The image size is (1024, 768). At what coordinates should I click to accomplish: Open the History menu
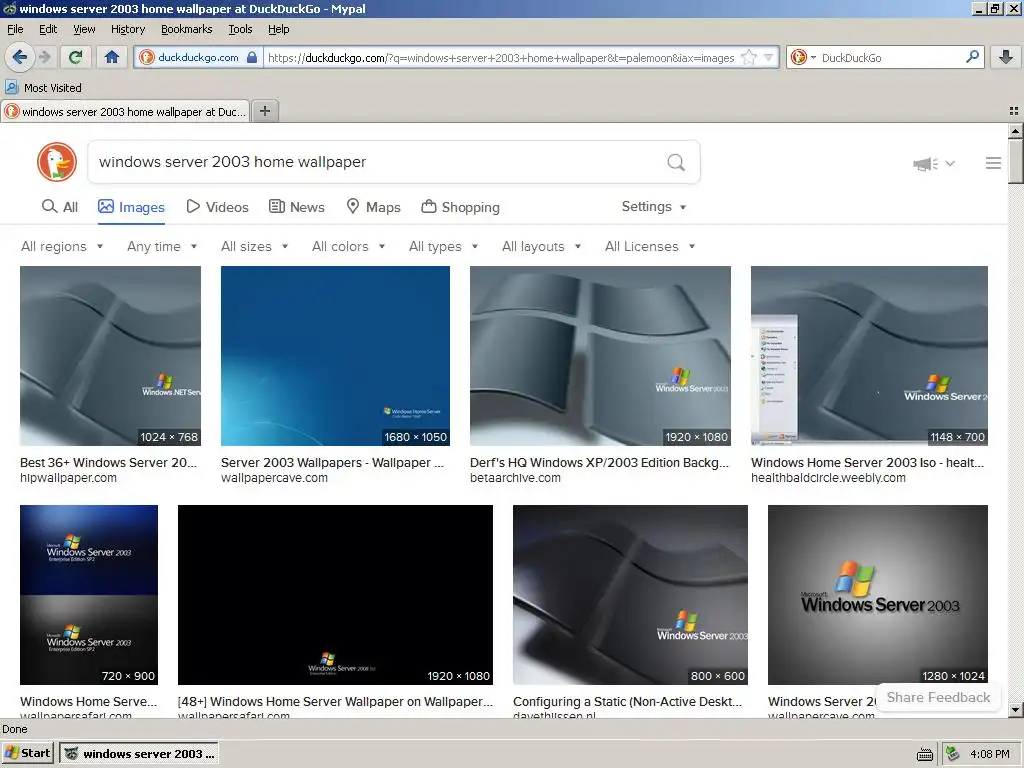point(128,29)
